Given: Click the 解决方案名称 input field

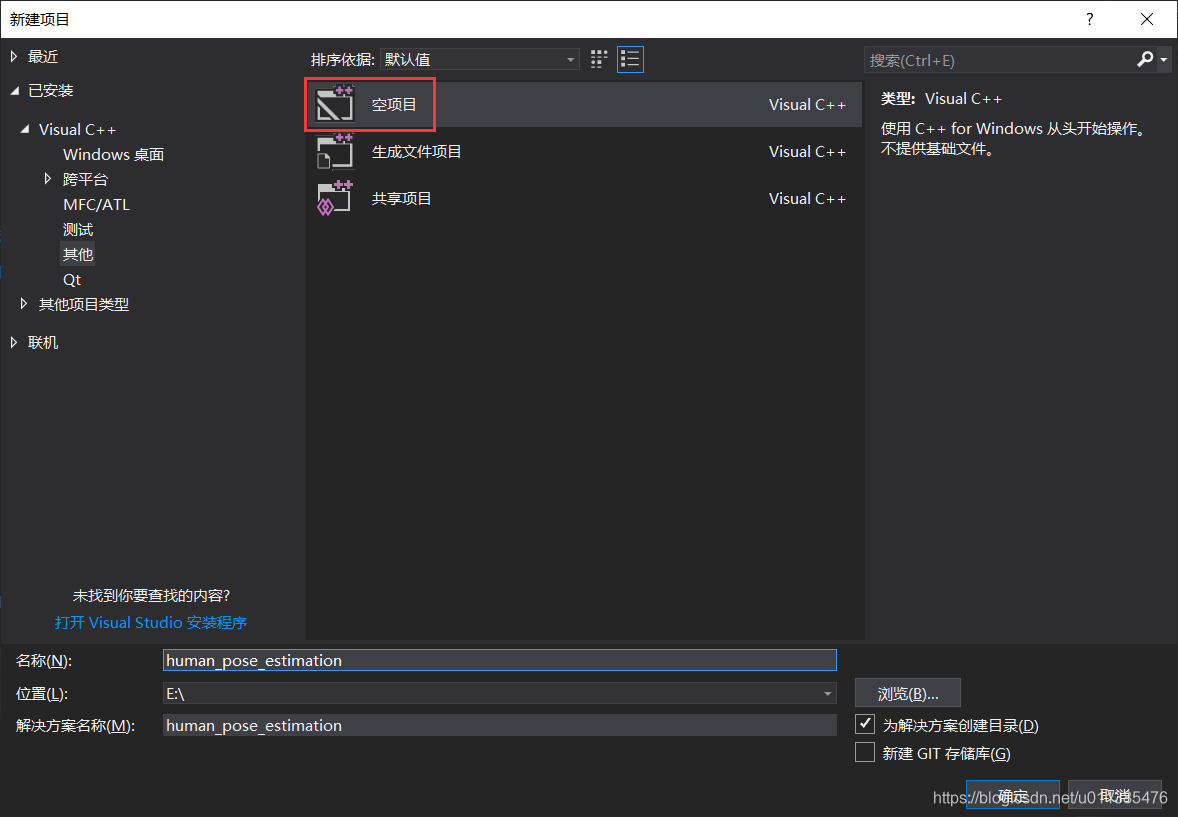Looking at the screenshot, I should [x=500, y=725].
